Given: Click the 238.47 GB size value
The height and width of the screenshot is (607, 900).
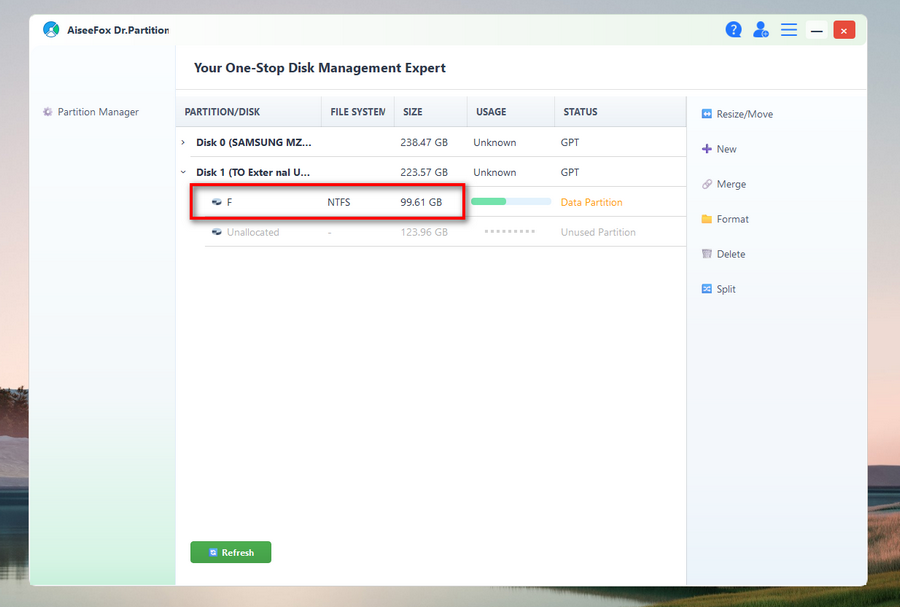Looking at the screenshot, I should click(424, 142).
